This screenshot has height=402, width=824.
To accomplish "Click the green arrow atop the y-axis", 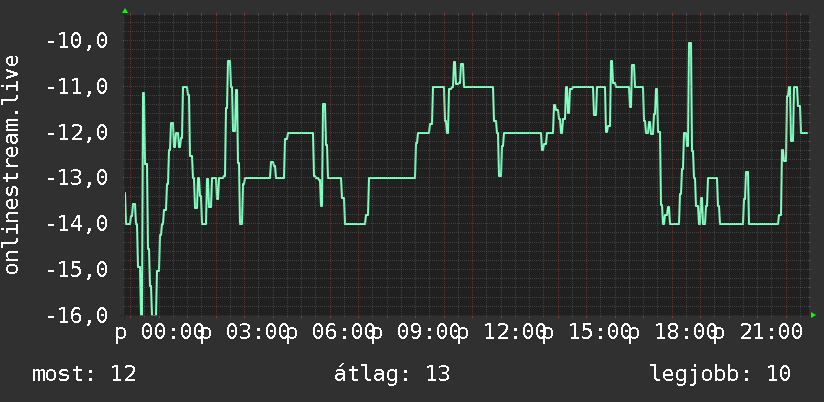I will [125, 11].
